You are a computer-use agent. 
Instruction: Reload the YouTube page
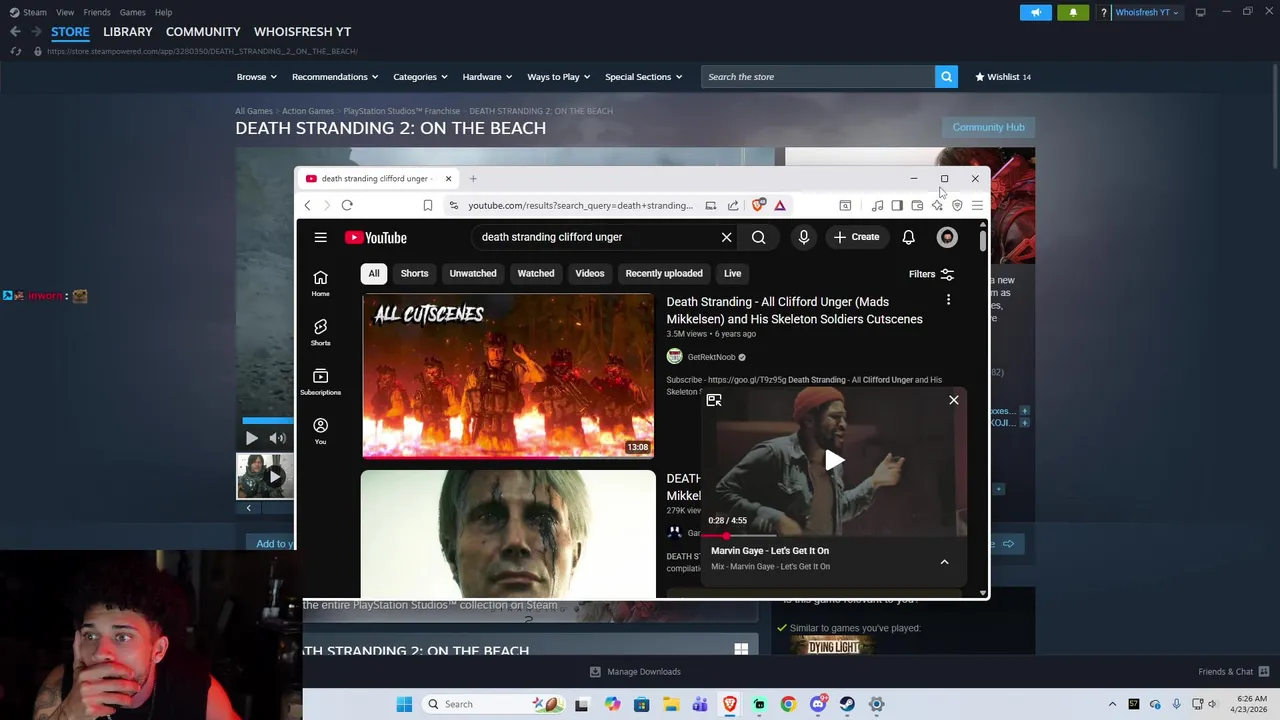point(347,205)
